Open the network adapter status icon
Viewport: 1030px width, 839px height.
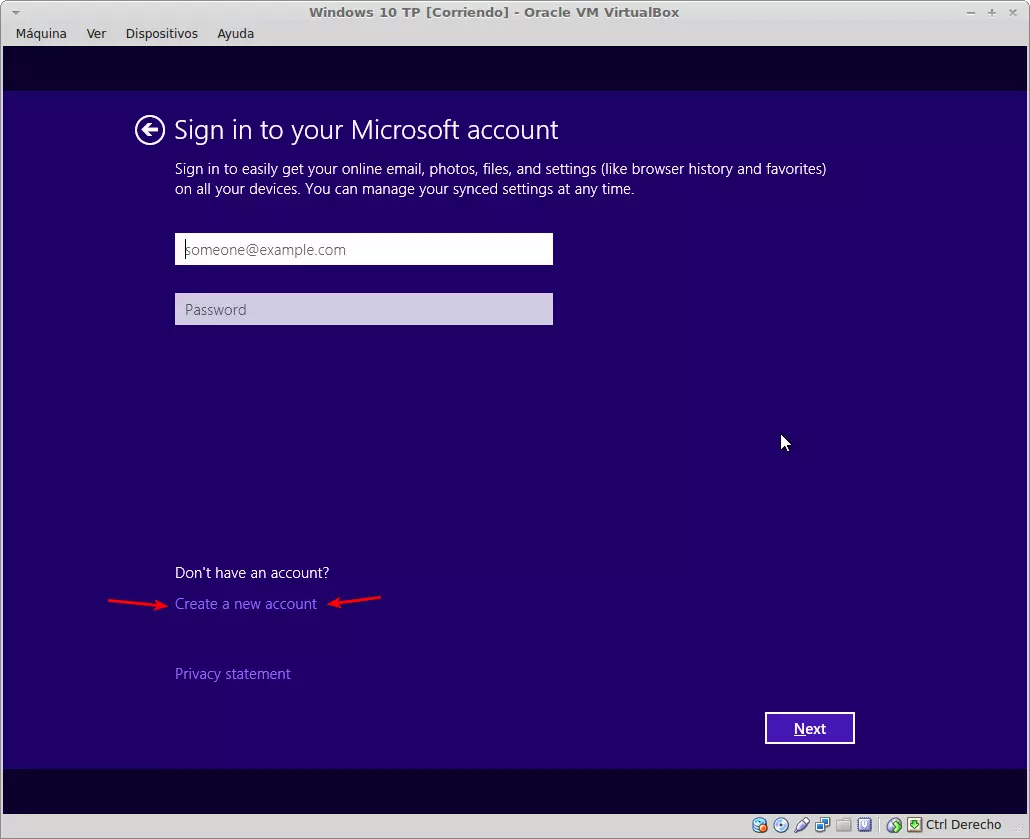[823, 825]
